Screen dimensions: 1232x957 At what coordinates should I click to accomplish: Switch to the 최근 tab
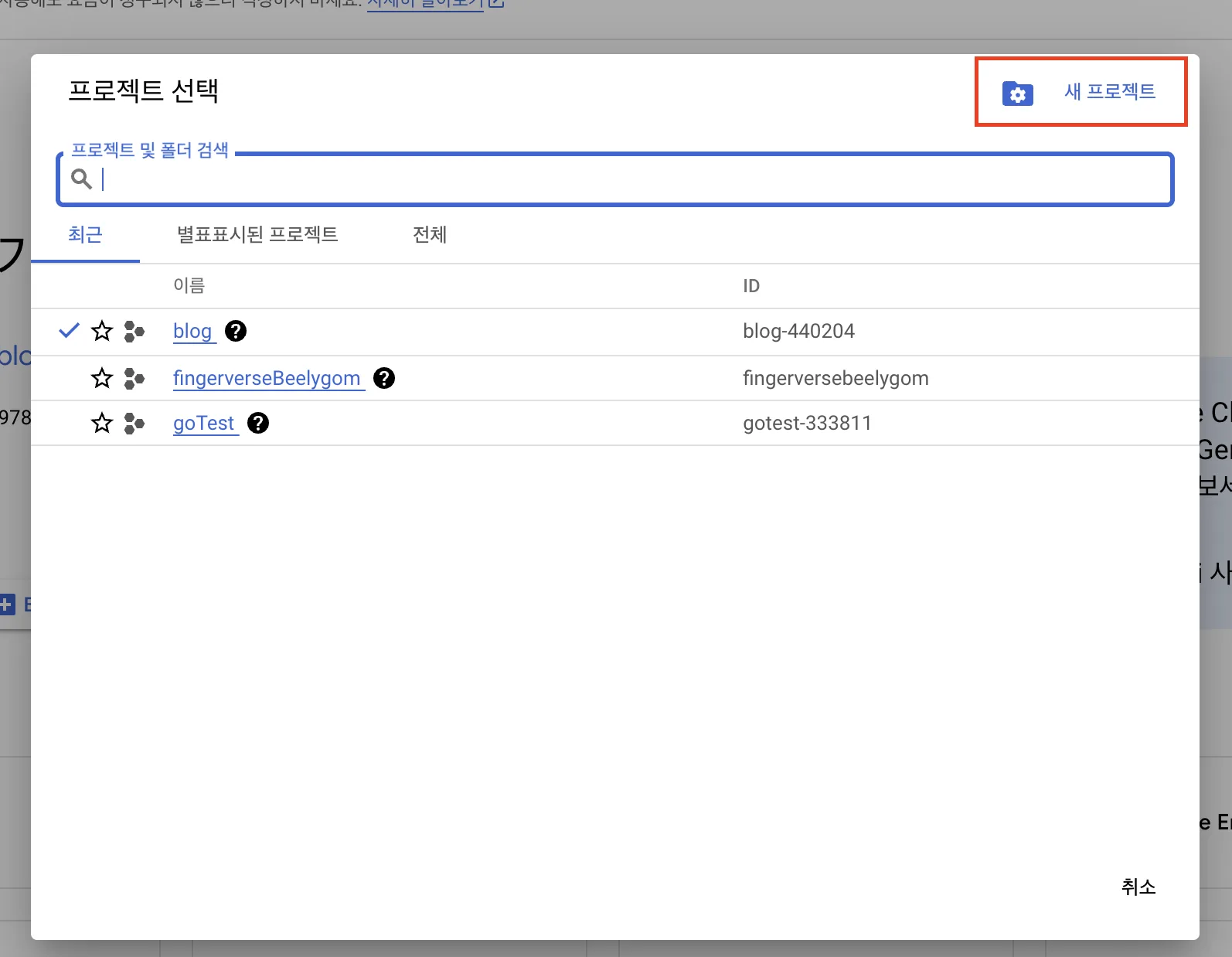point(85,235)
